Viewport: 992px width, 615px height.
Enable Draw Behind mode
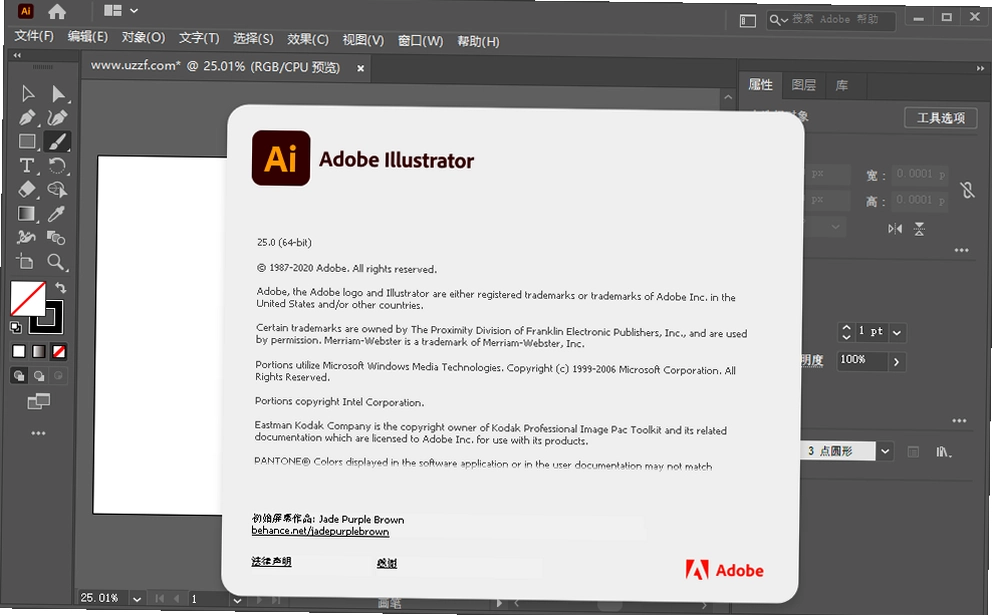pyautogui.click(x=39, y=376)
